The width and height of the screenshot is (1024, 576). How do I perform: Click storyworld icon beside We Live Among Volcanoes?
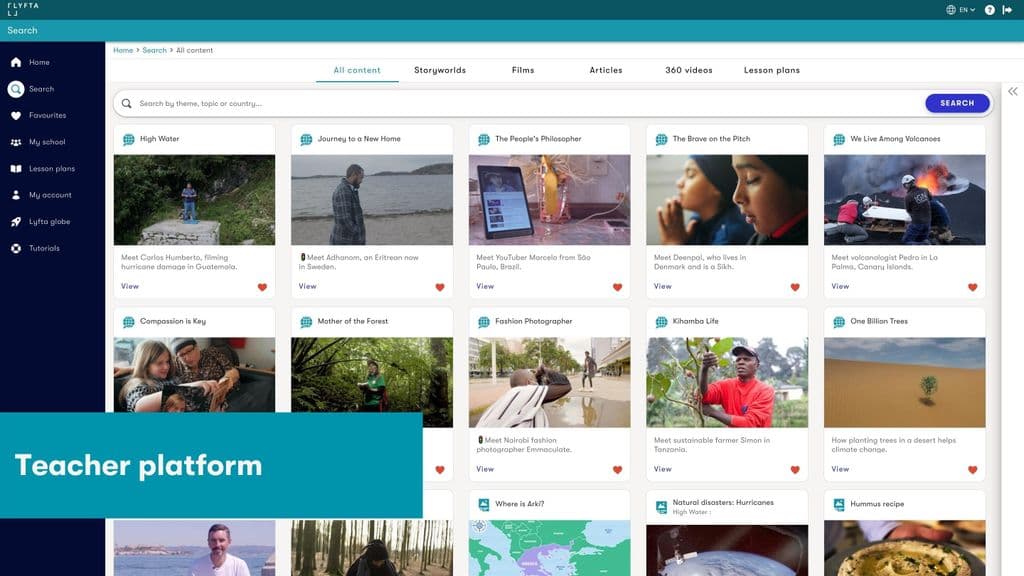pyautogui.click(x=839, y=139)
